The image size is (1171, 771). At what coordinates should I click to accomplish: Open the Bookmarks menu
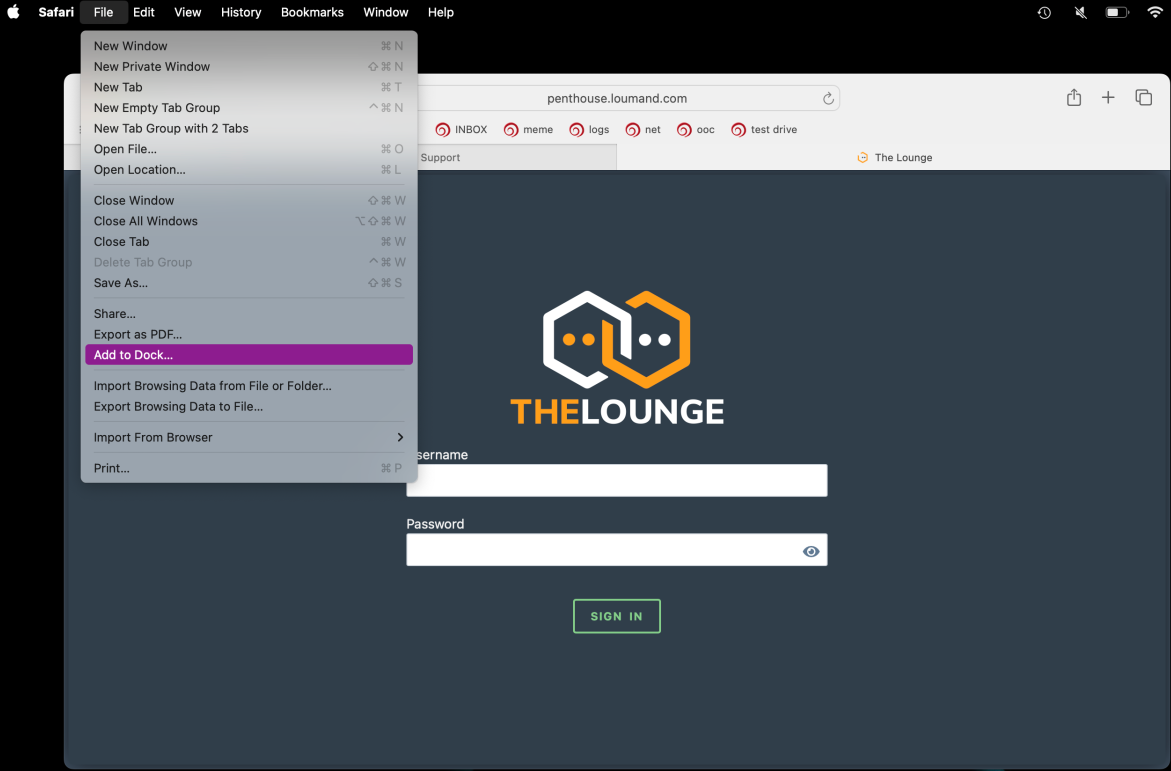click(312, 12)
